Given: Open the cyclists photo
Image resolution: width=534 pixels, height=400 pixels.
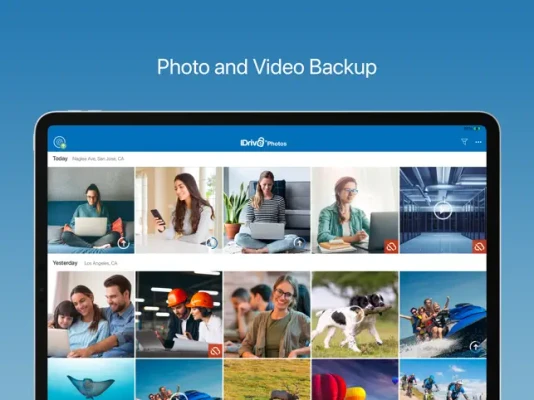Looking at the screenshot, I should coord(443,380).
